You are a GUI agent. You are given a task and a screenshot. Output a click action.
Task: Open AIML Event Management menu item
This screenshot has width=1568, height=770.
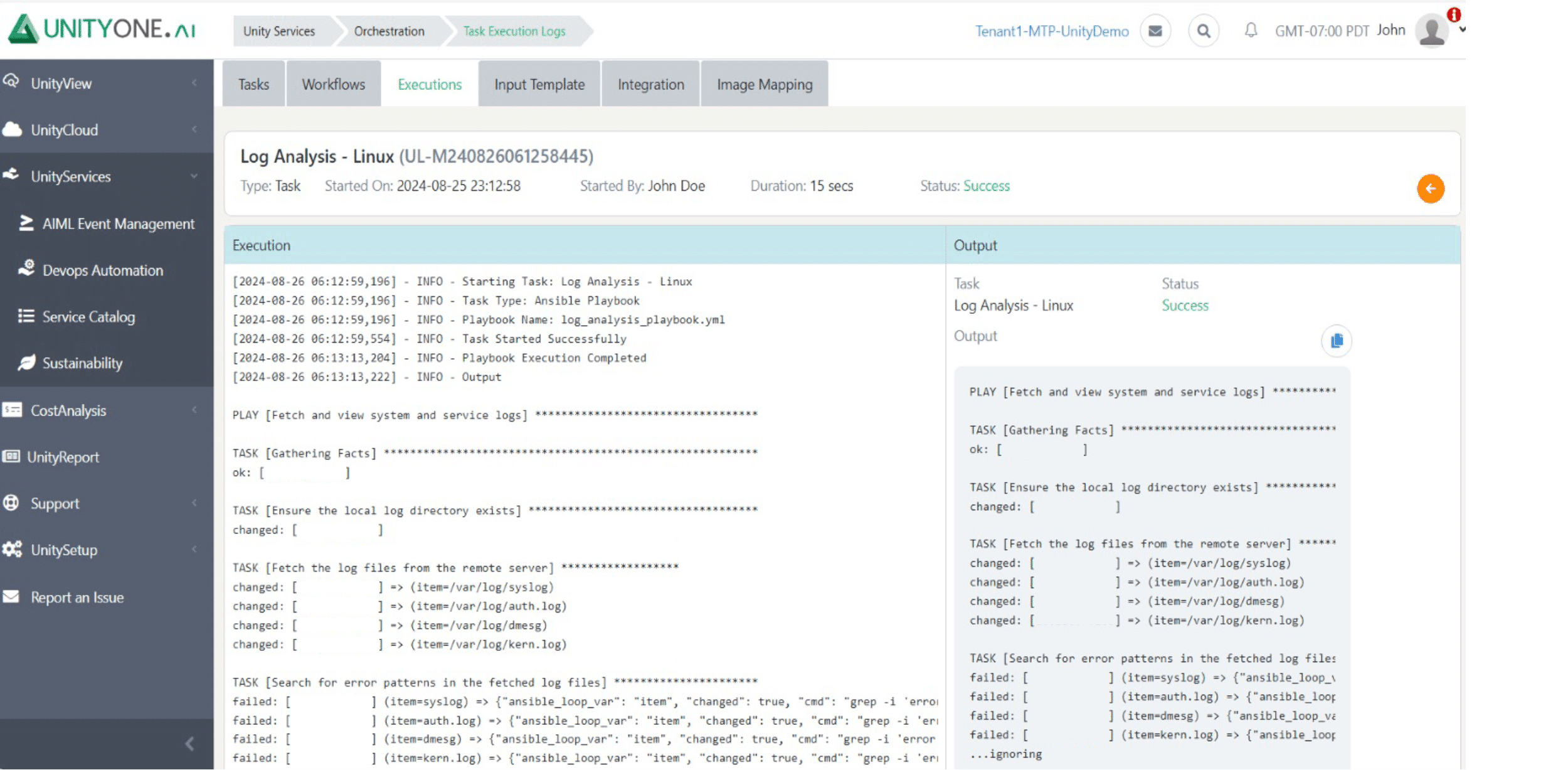(119, 223)
